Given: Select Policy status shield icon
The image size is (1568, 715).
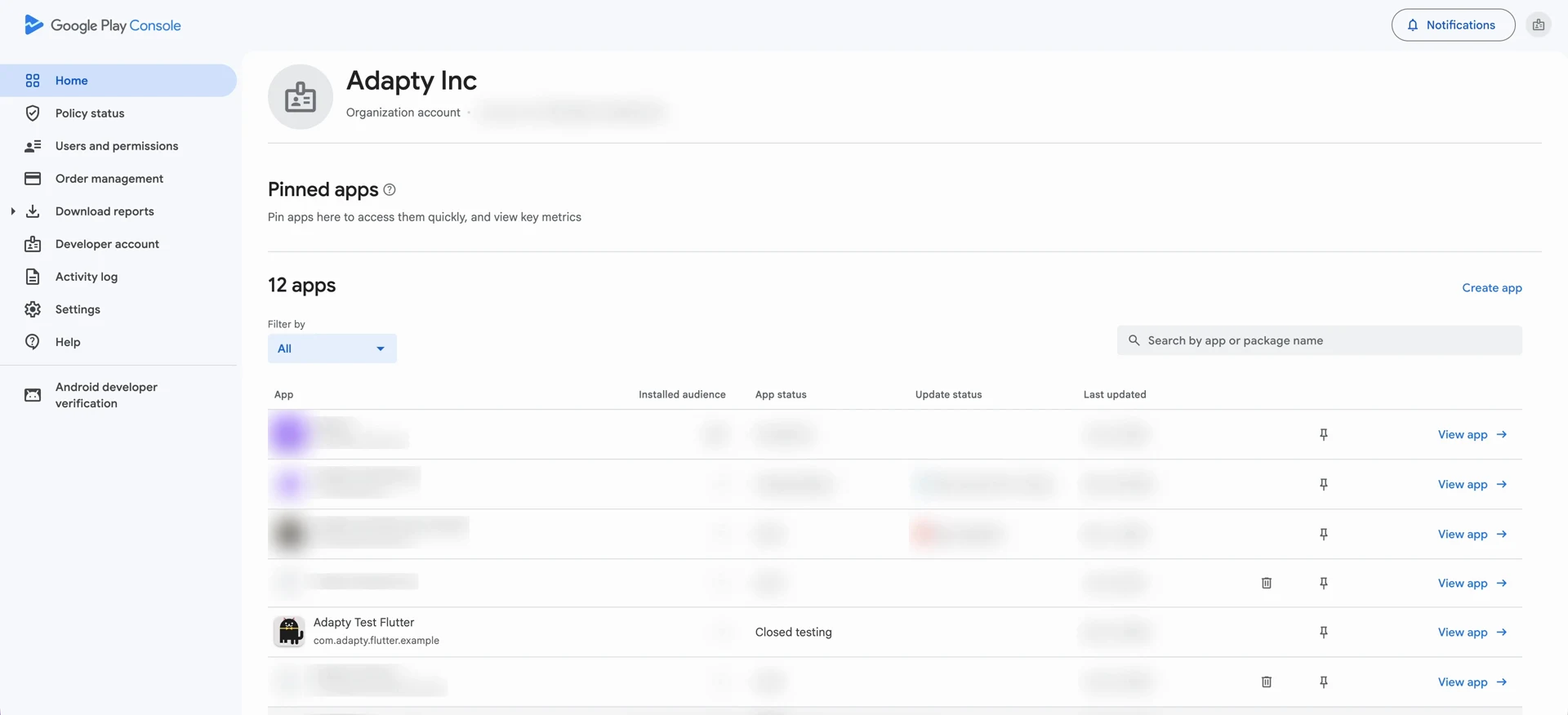Looking at the screenshot, I should coord(33,113).
